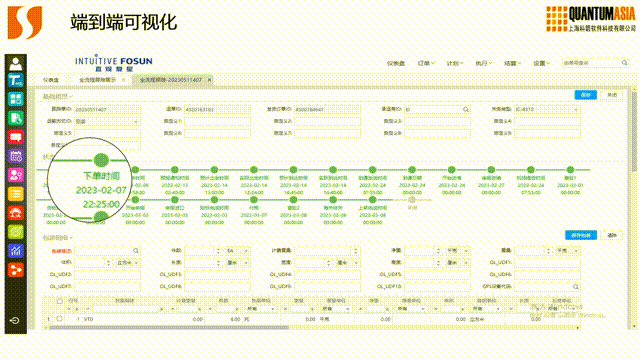Expand the 订单 top menu
Viewport: 640px width, 360px height.
point(426,63)
